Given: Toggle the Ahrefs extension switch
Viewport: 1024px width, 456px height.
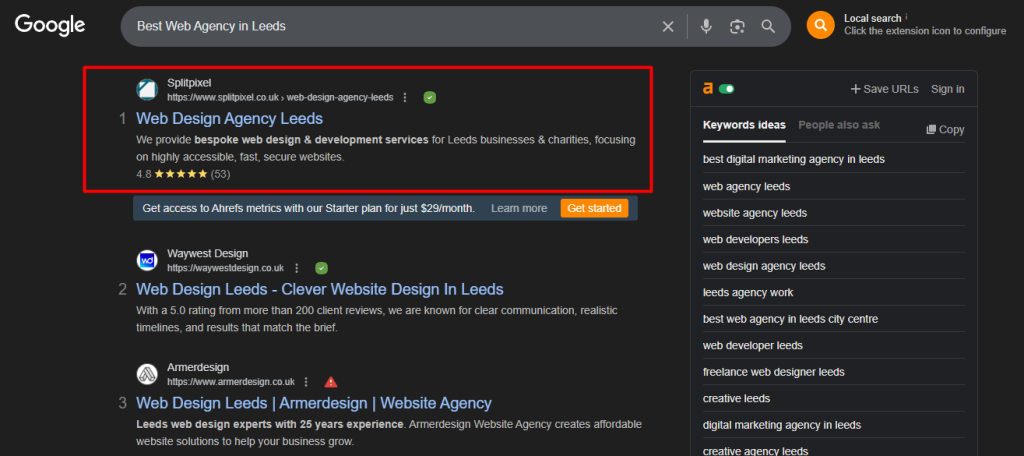Looking at the screenshot, I should coord(726,89).
